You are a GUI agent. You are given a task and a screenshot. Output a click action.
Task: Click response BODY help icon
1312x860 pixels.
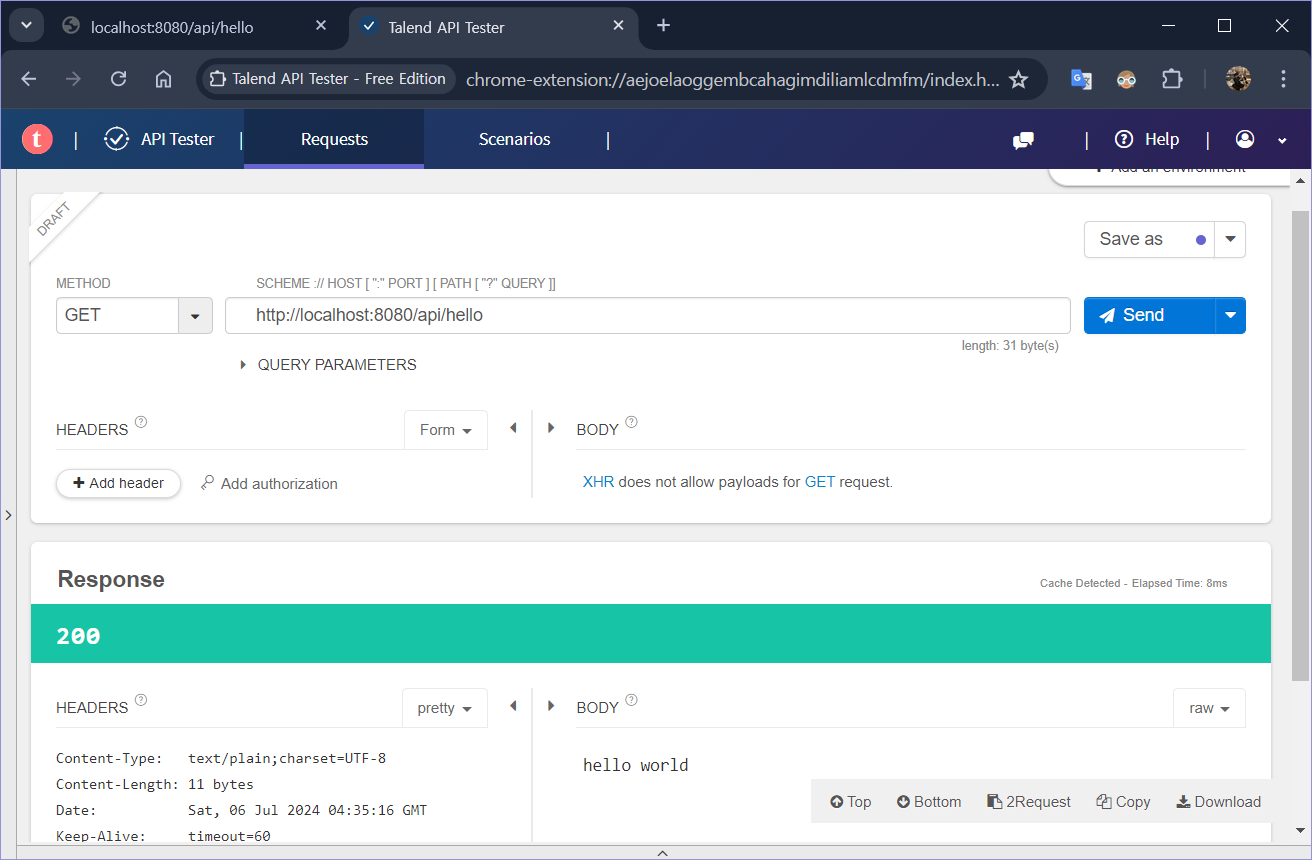pyautogui.click(x=631, y=700)
